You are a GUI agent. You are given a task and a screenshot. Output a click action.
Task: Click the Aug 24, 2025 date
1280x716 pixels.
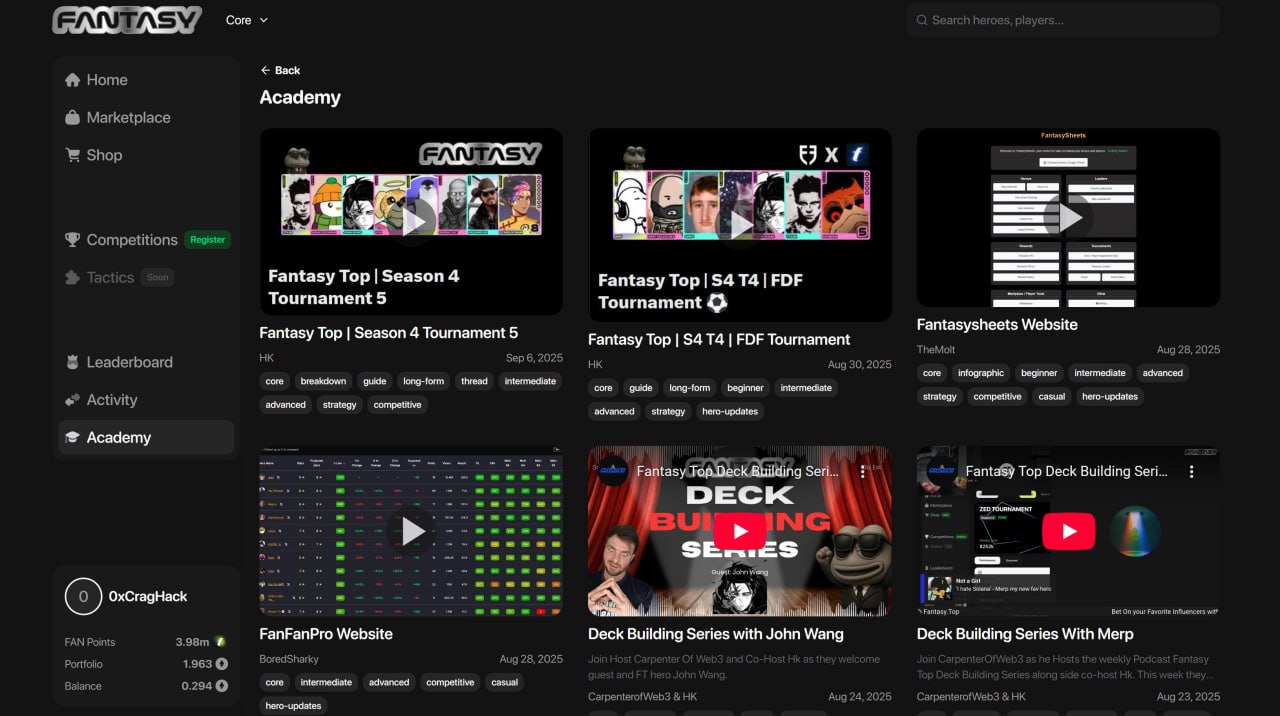click(859, 697)
